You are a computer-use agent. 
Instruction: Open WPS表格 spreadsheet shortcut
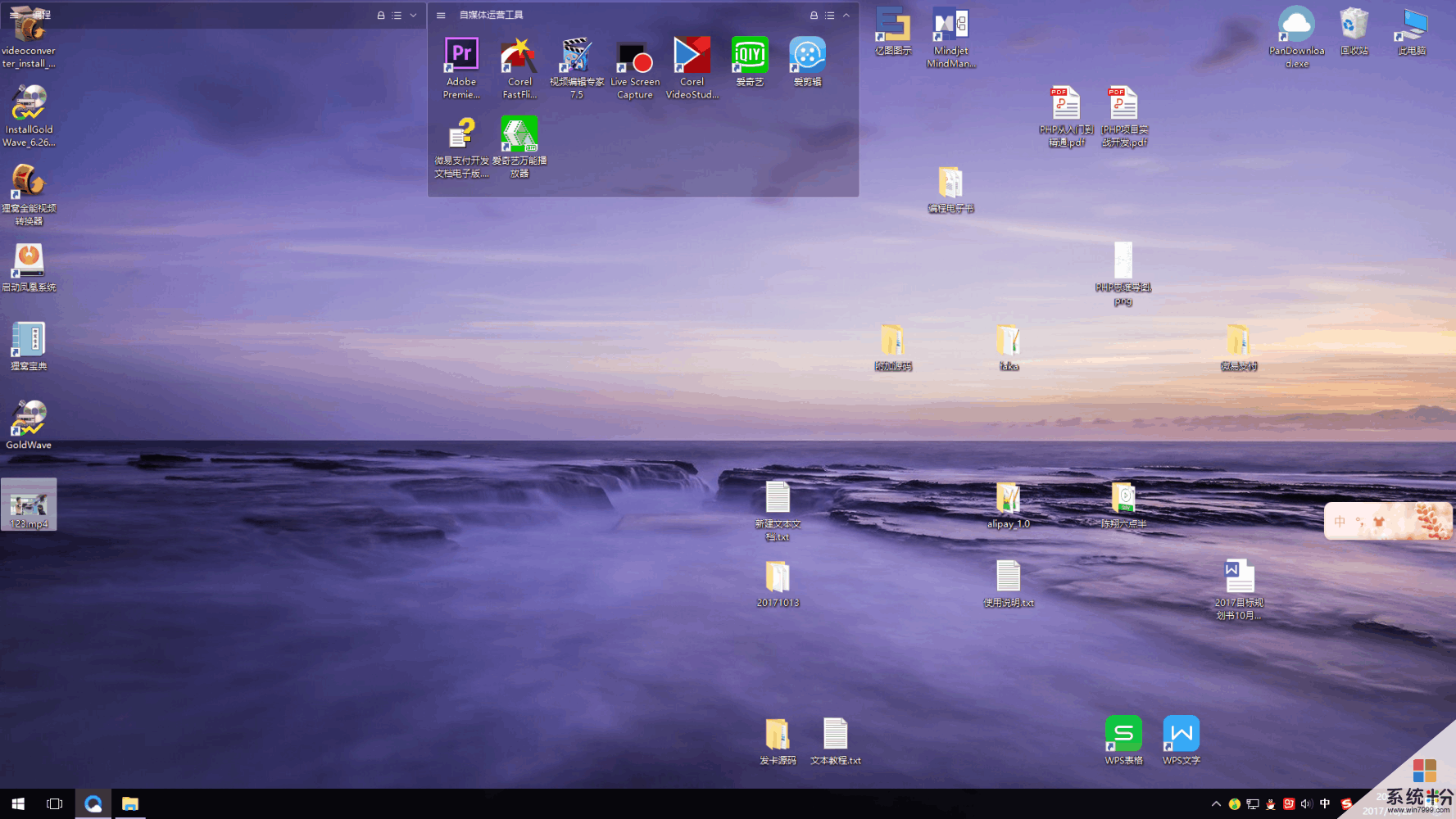(1123, 741)
